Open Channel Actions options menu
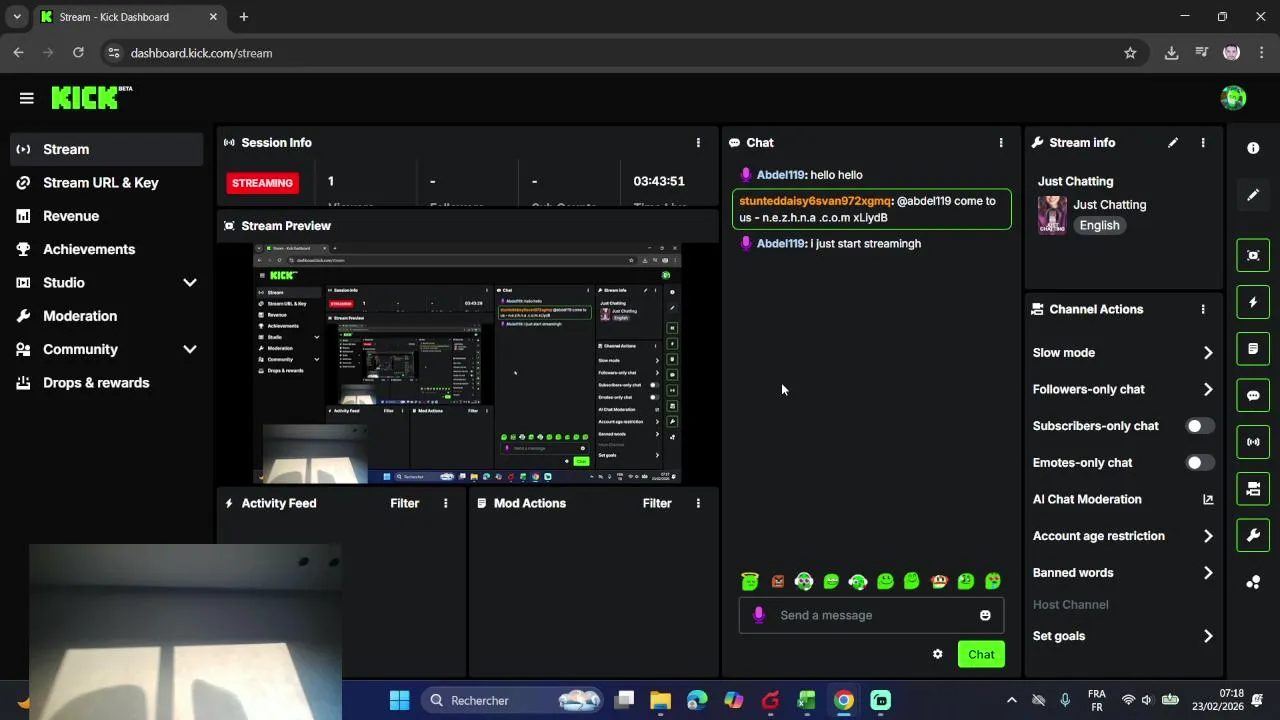Image resolution: width=1280 pixels, height=720 pixels. point(1203,310)
